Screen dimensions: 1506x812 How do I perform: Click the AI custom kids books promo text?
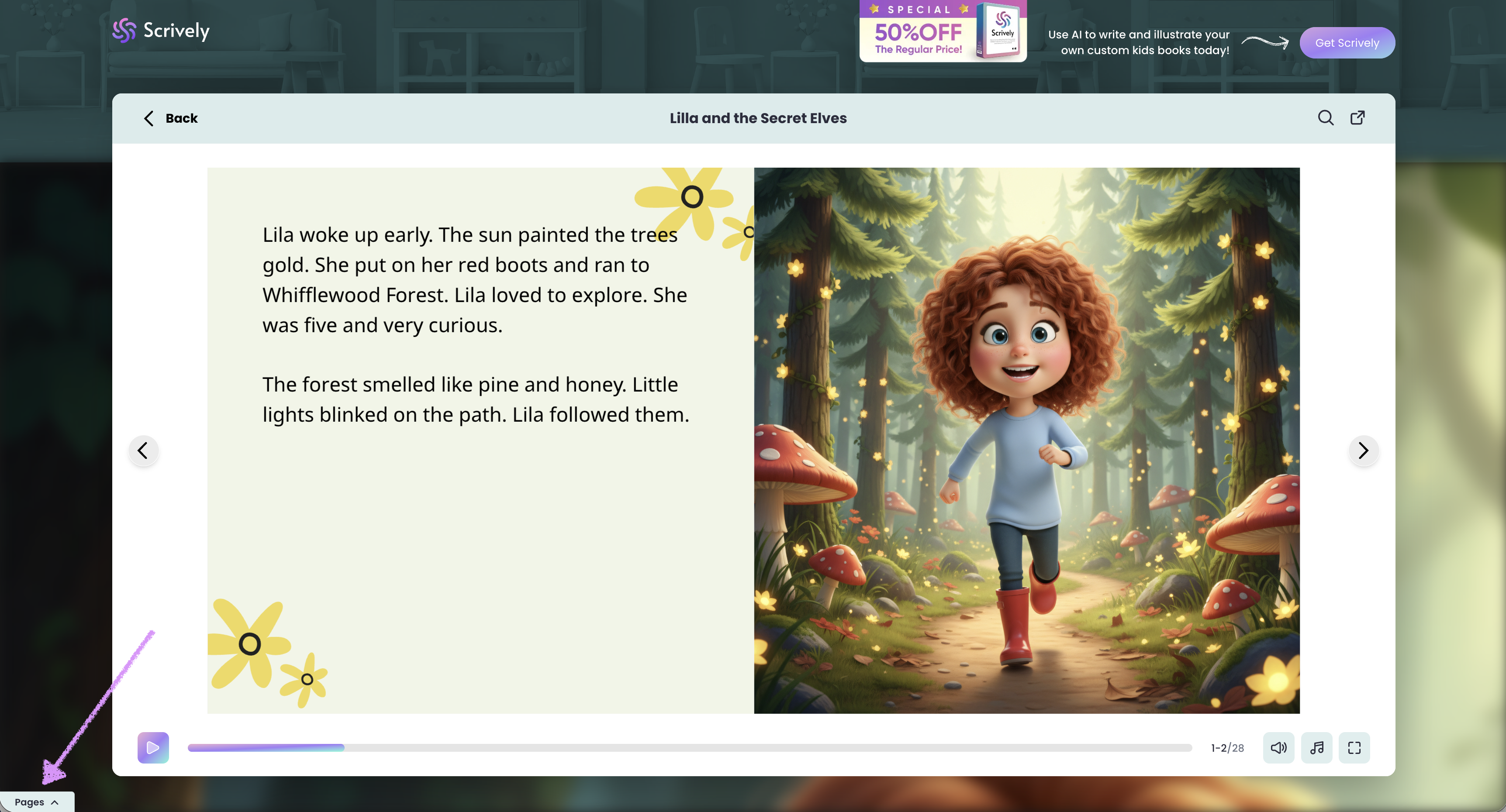[x=1138, y=43]
